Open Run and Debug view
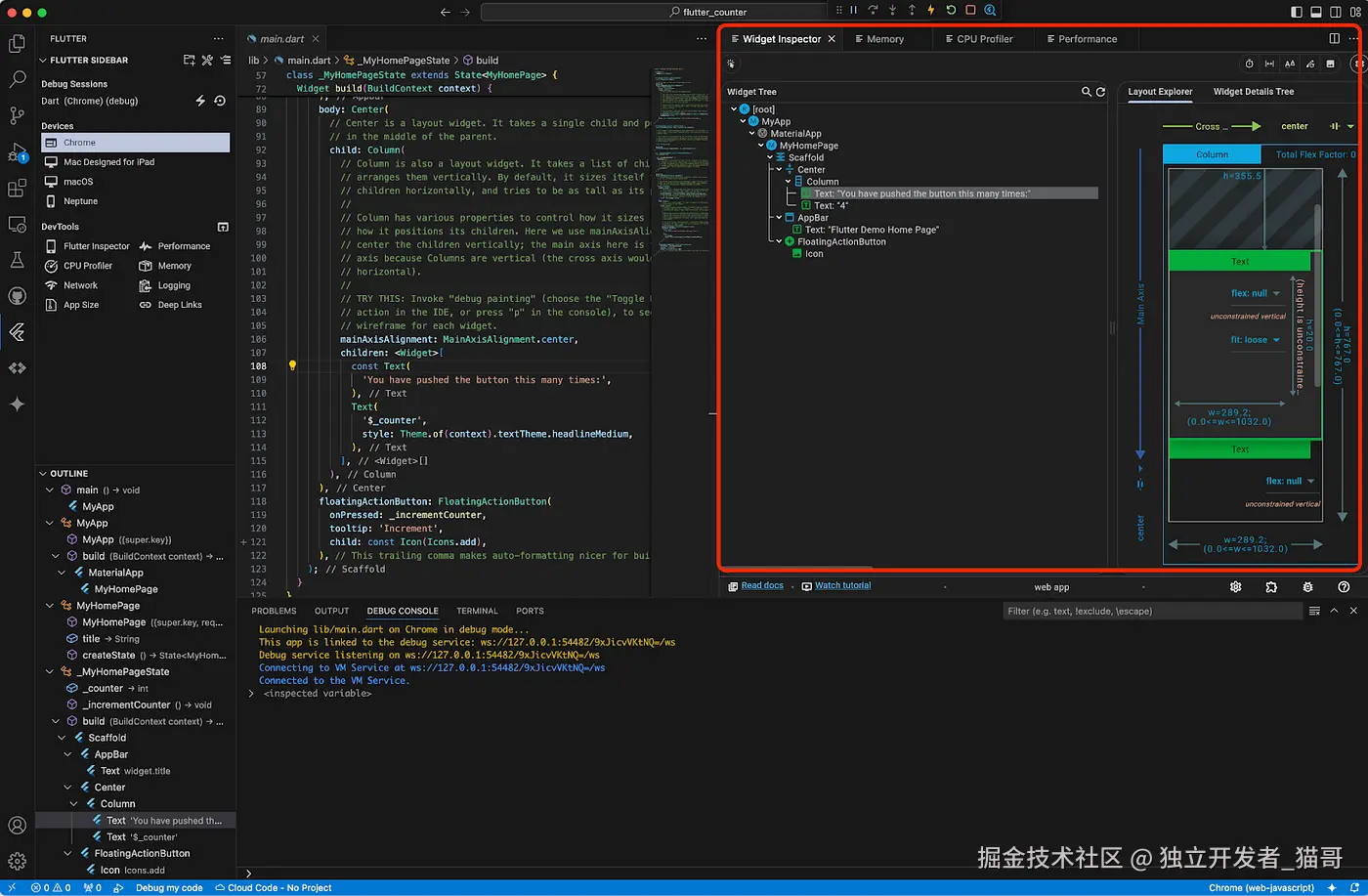The height and width of the screenshot is (896, 1368). click(x=17, y=151)
